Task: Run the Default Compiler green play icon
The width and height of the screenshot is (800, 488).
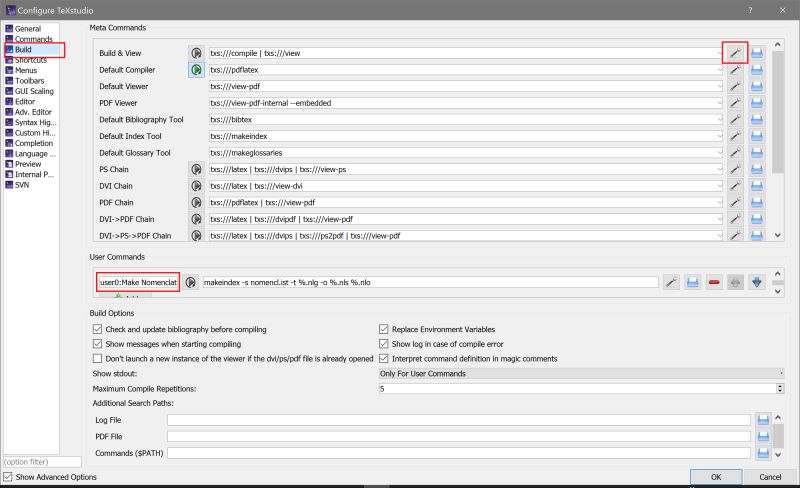Action: tap(196, 69)
